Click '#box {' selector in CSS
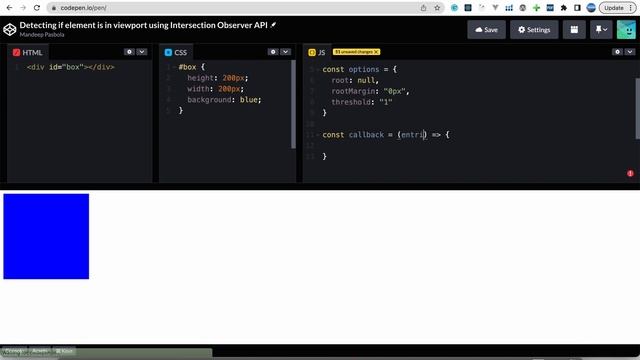 [x=191, y=67]
